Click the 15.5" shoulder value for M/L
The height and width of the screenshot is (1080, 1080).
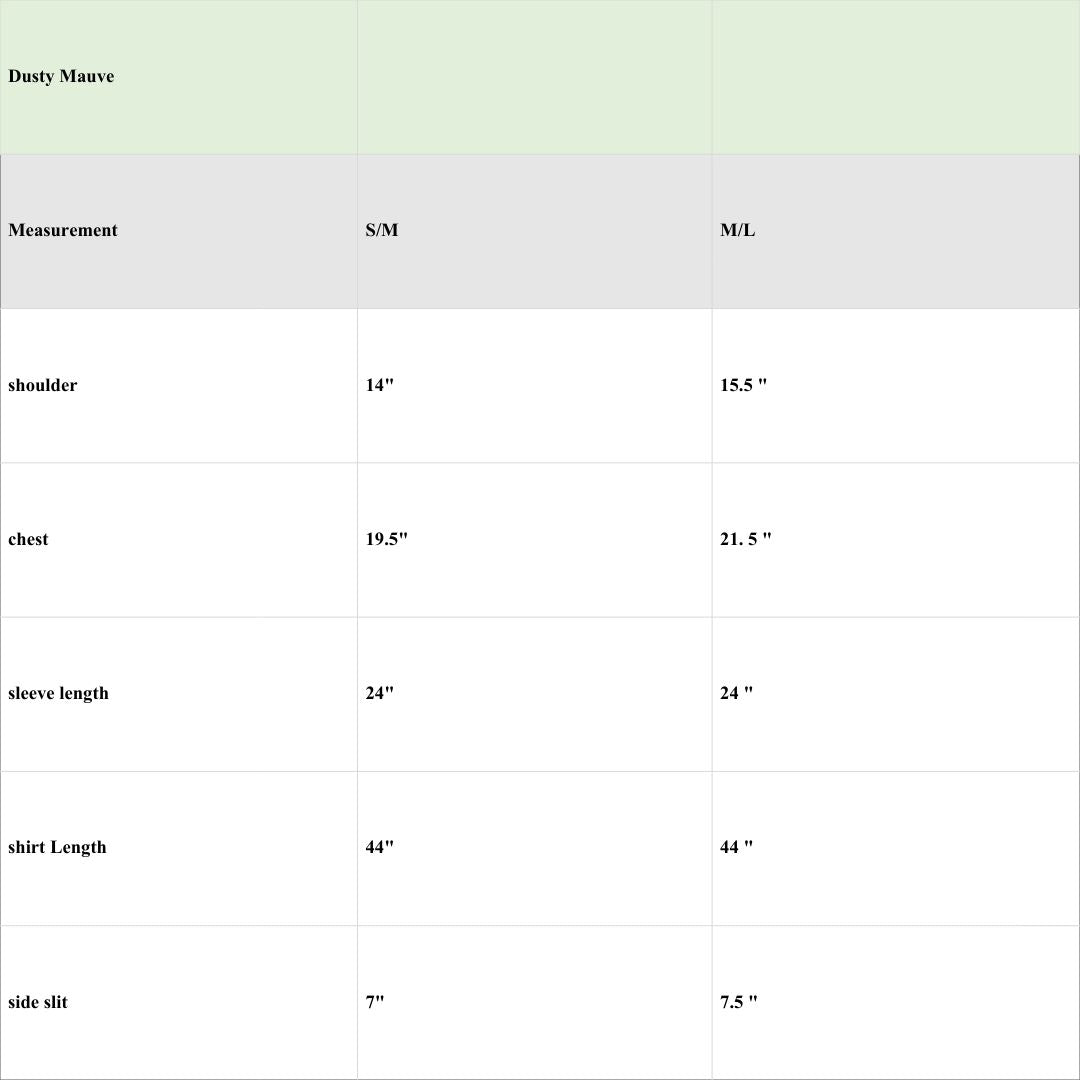click(x=744, y=386)
